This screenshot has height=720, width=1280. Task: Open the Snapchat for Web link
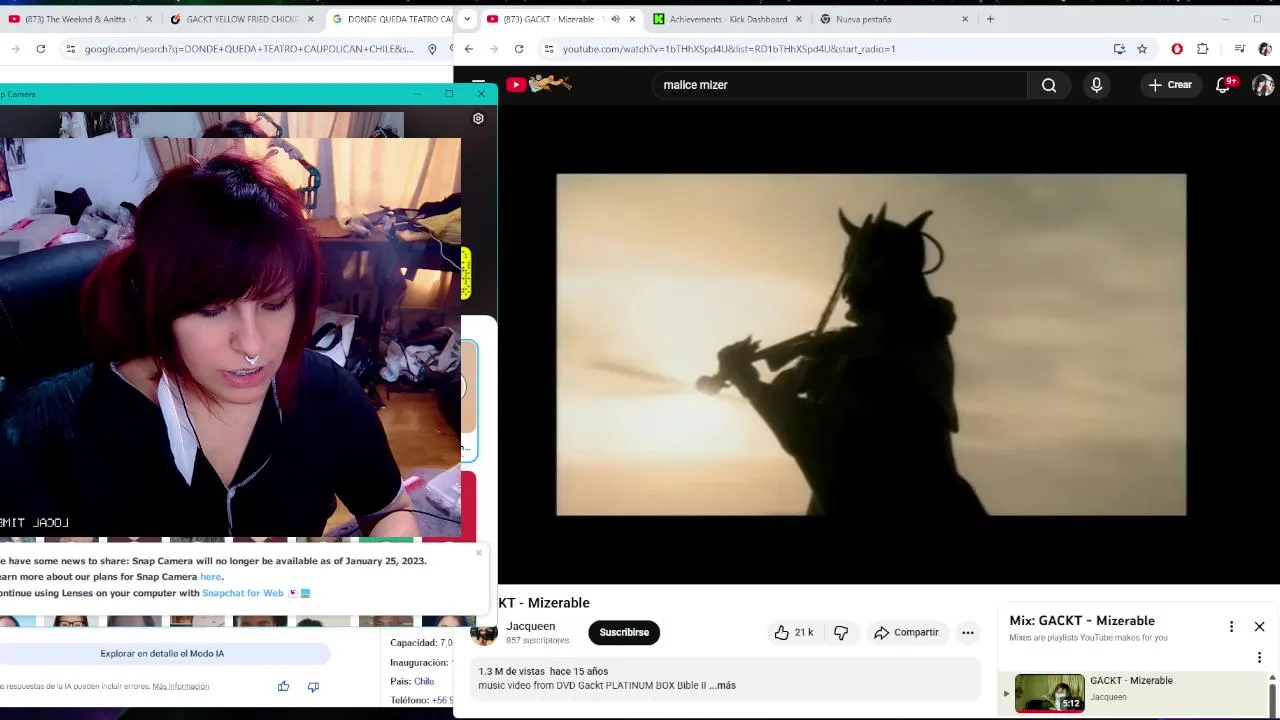(x=243, y=593)
